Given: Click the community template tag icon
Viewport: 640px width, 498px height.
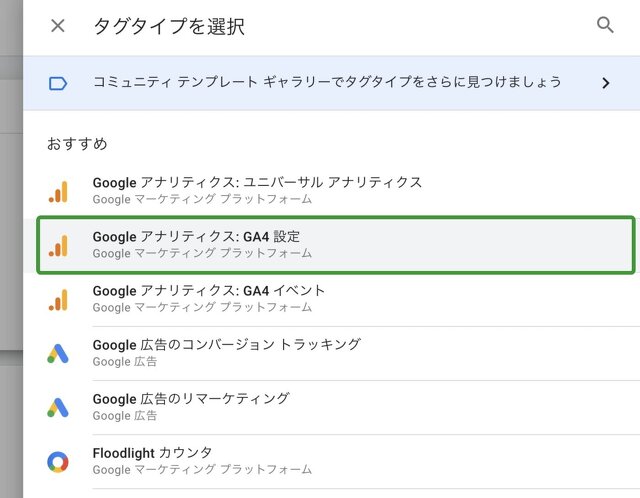Looking at the screenshot, I should [58, 83].
